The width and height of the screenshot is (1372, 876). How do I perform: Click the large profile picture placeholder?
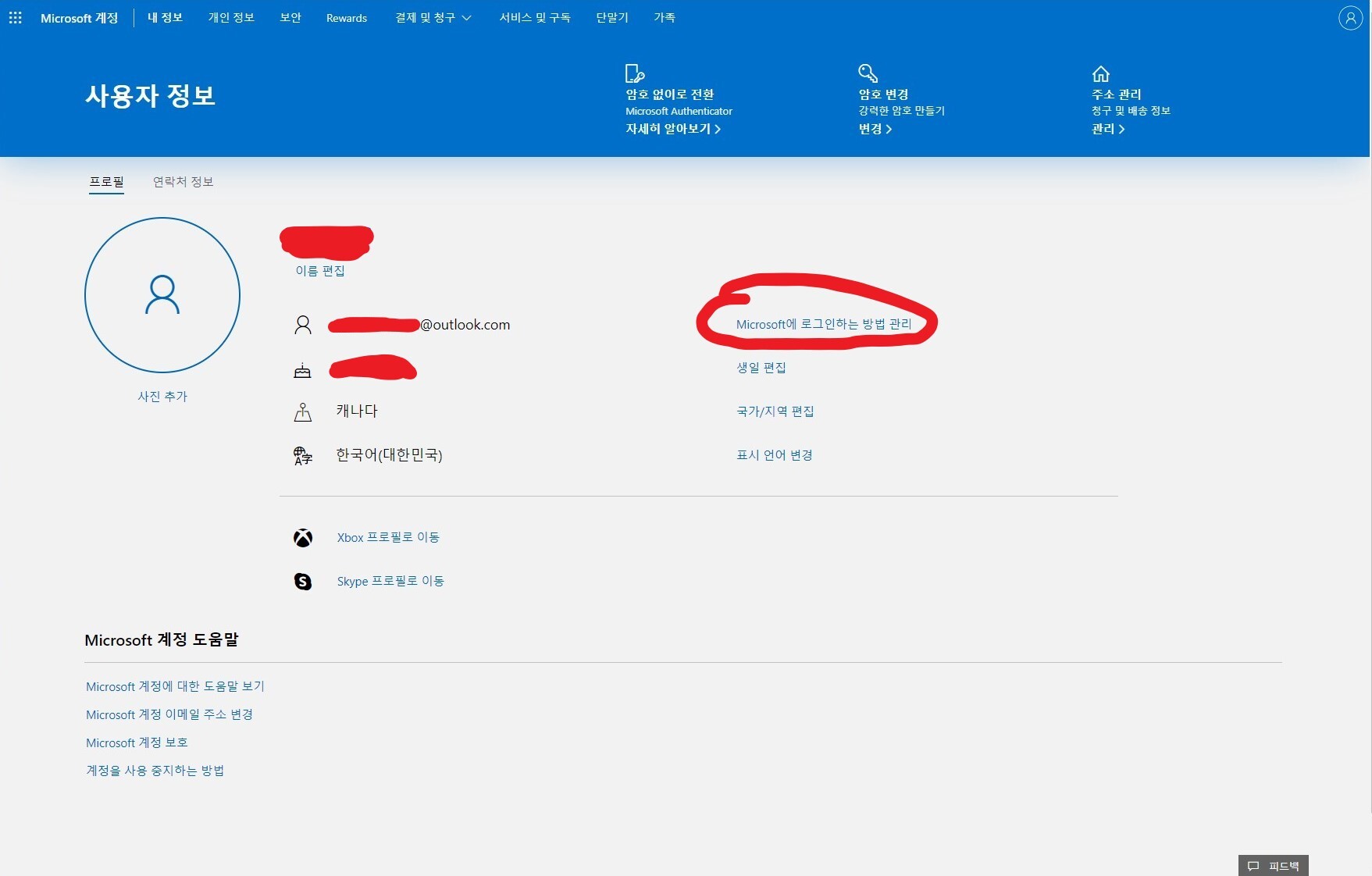coord(162,295)
